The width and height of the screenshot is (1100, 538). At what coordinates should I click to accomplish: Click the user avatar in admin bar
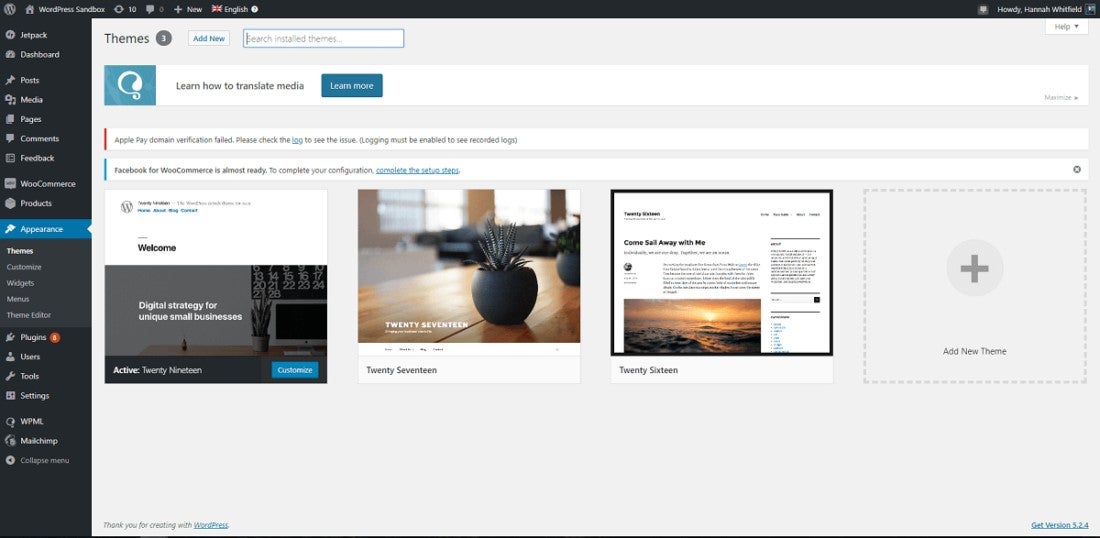click(1090, 9)
